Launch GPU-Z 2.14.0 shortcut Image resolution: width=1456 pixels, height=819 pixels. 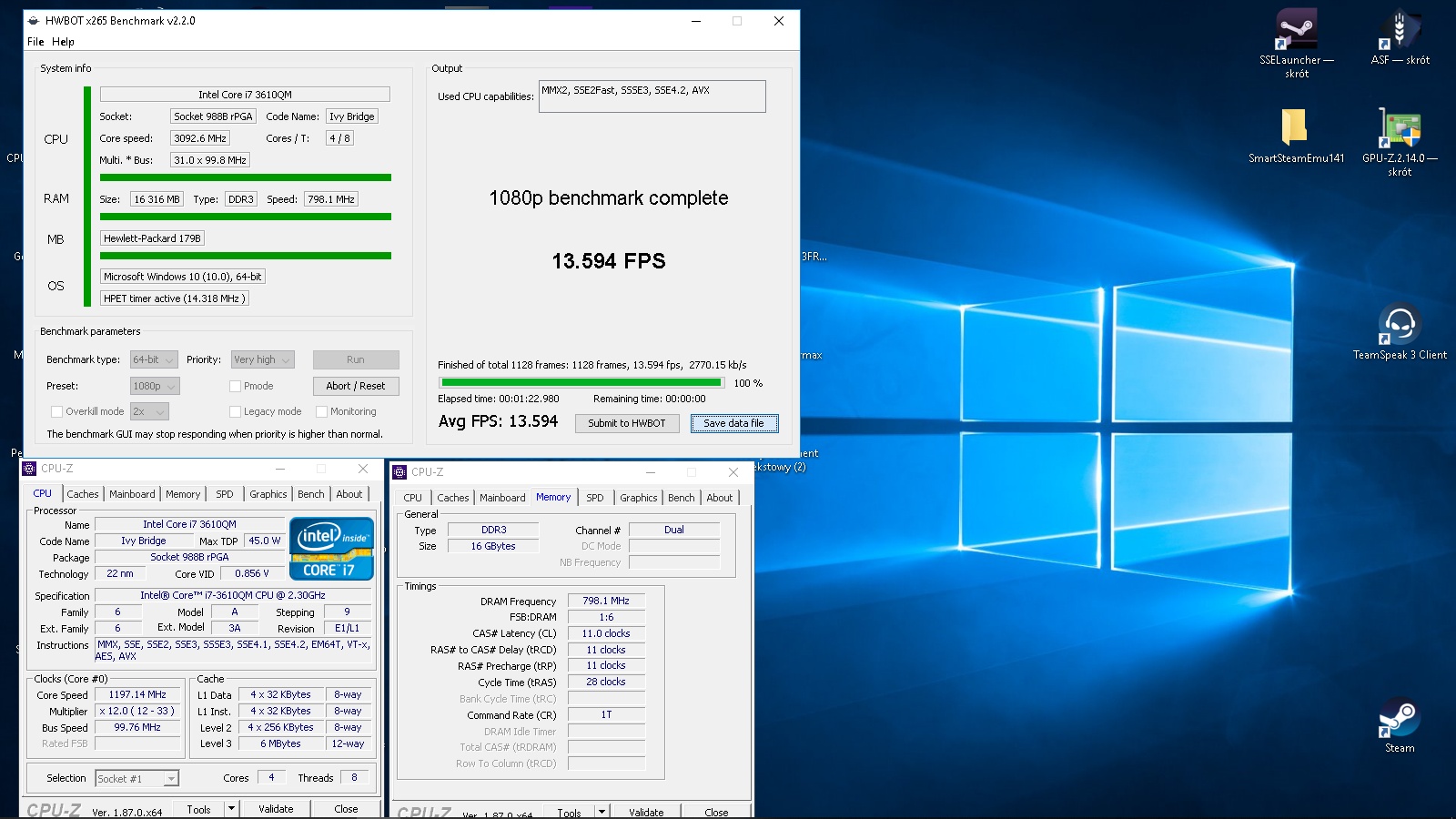[1400, 141]
